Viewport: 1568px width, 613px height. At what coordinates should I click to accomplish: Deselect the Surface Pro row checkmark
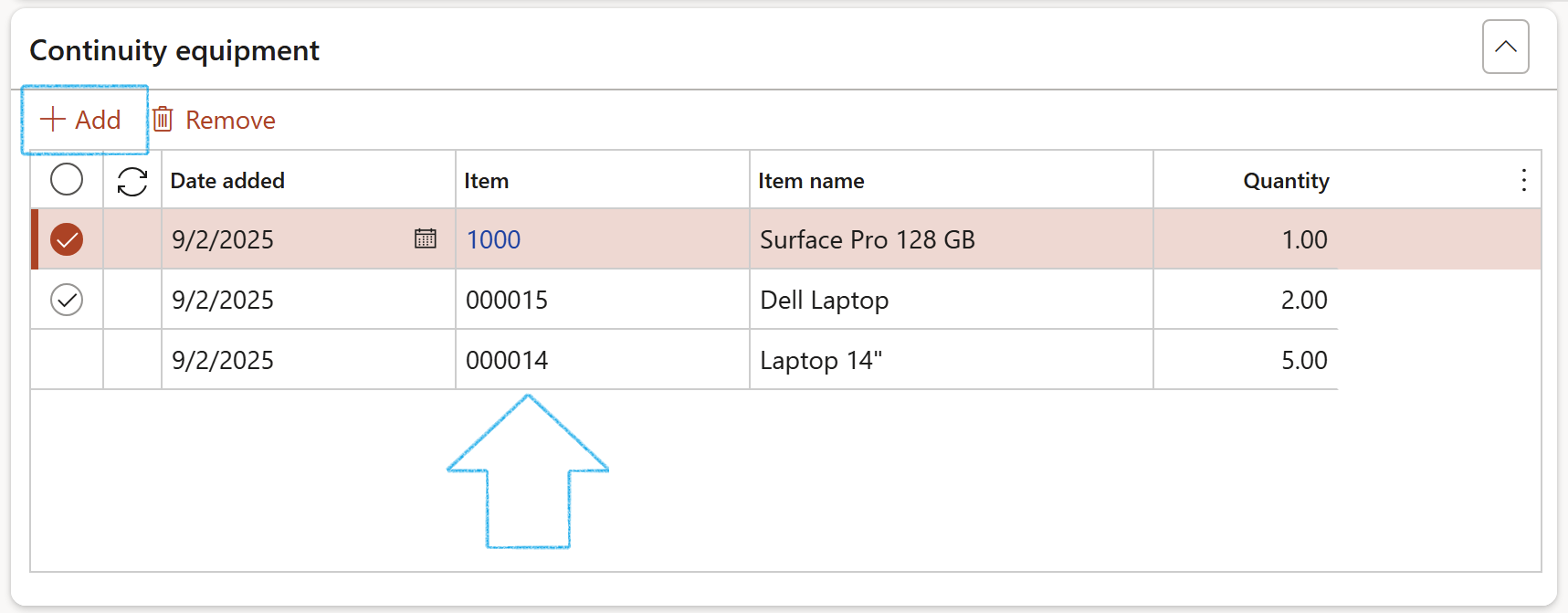pos(67,239)
